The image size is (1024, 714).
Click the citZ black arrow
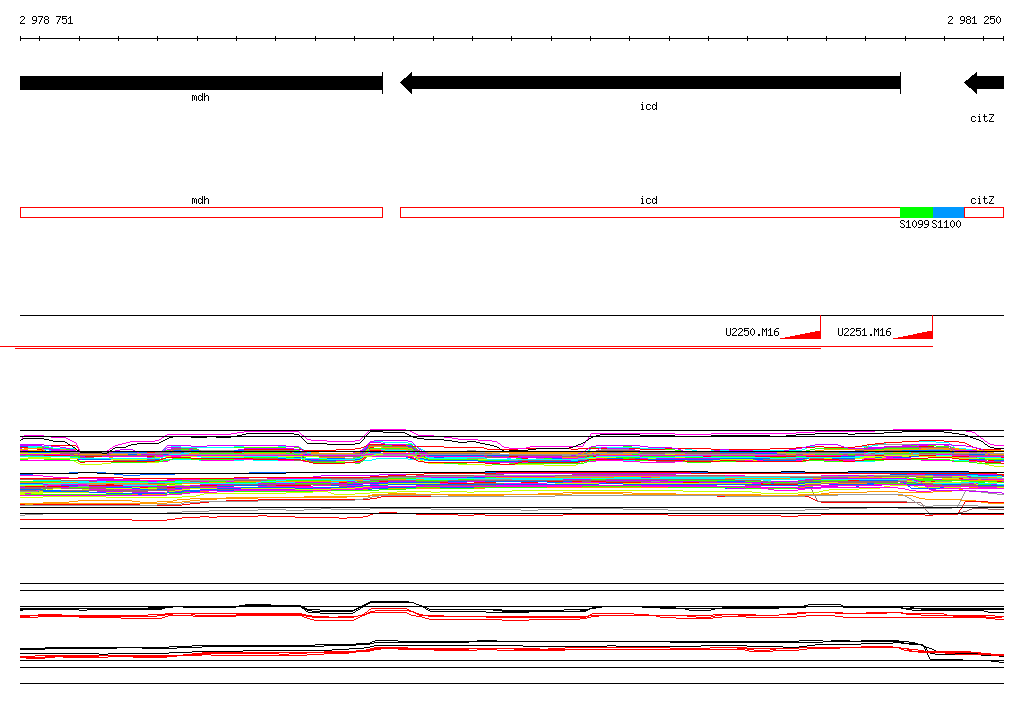984,83
